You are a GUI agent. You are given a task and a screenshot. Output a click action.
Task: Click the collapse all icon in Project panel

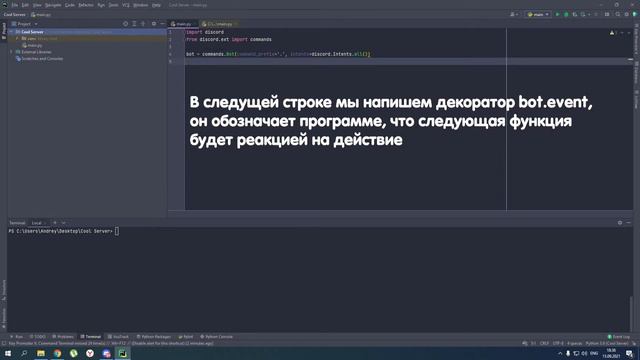[x=143, y=24]
